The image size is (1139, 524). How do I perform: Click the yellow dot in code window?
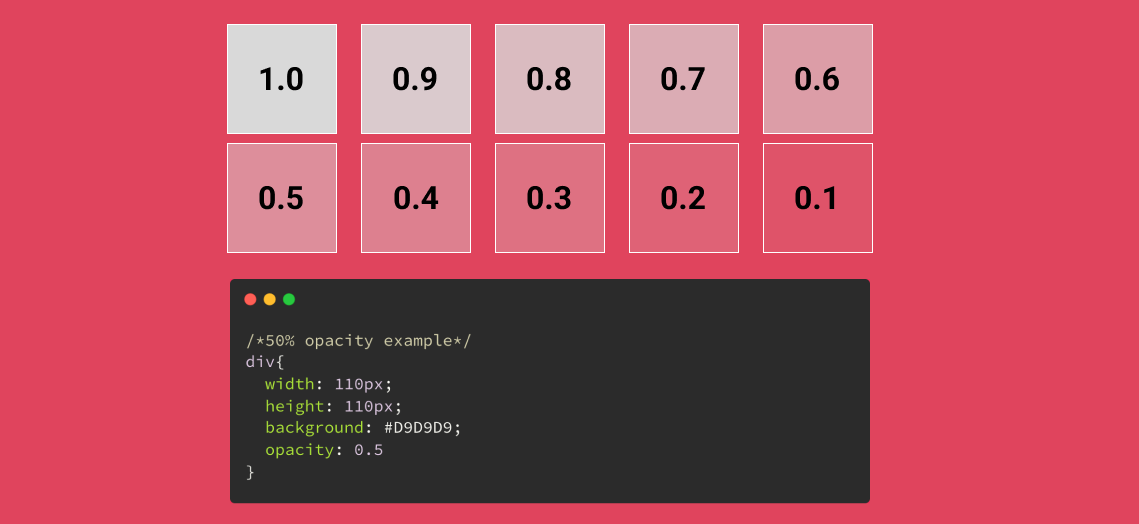(x=270, y=299)
